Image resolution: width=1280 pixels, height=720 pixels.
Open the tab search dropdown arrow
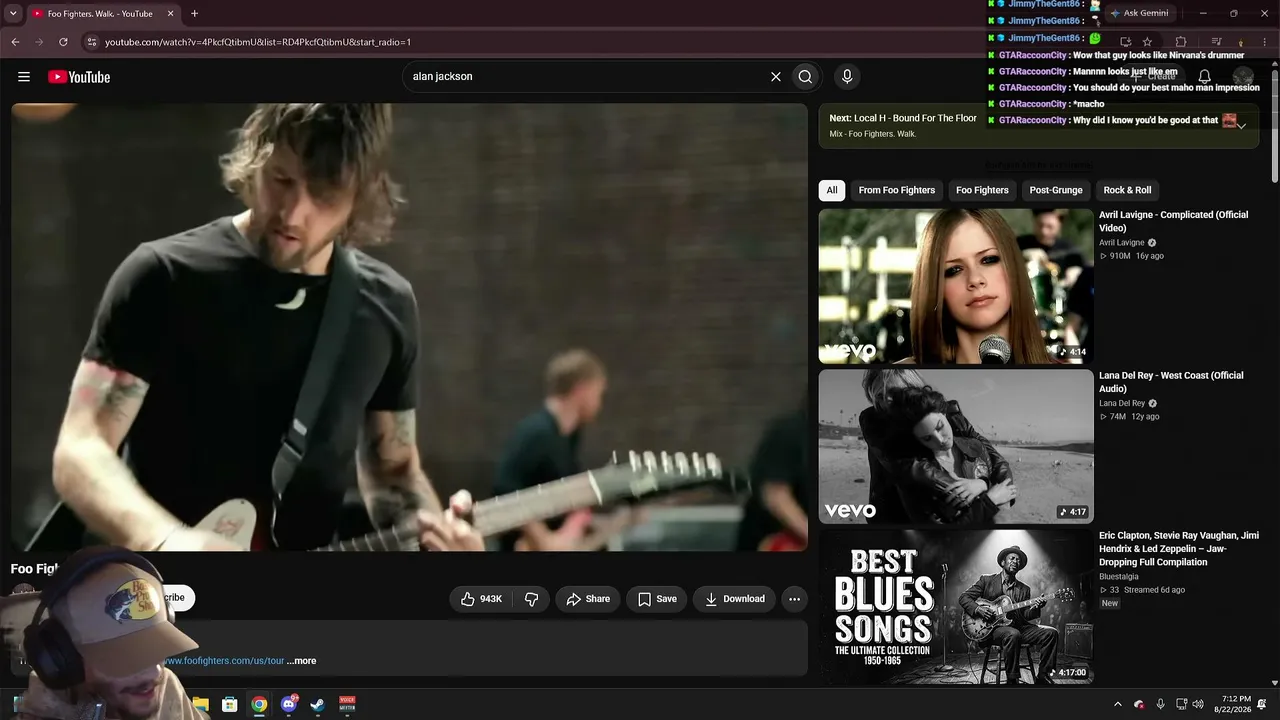coord(13,14)
